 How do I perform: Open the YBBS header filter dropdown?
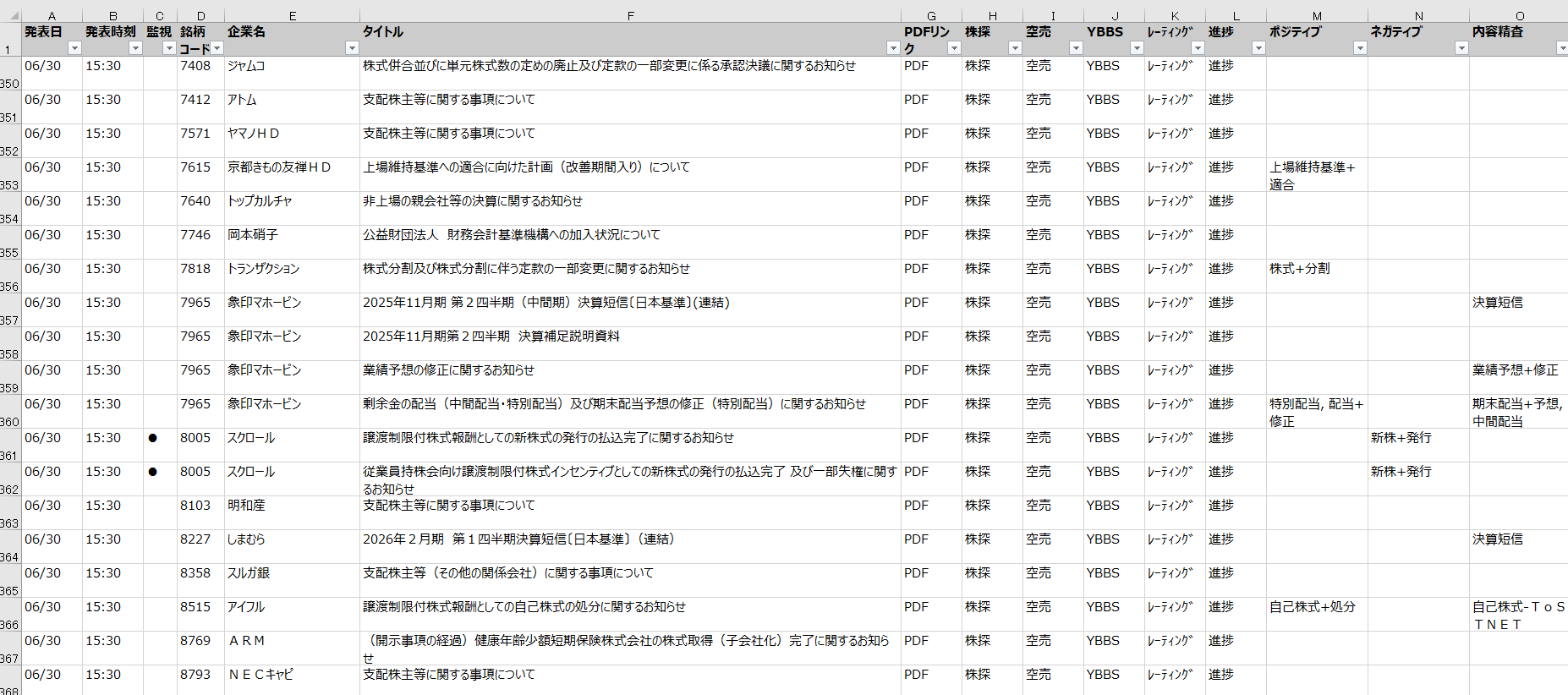1137,48
